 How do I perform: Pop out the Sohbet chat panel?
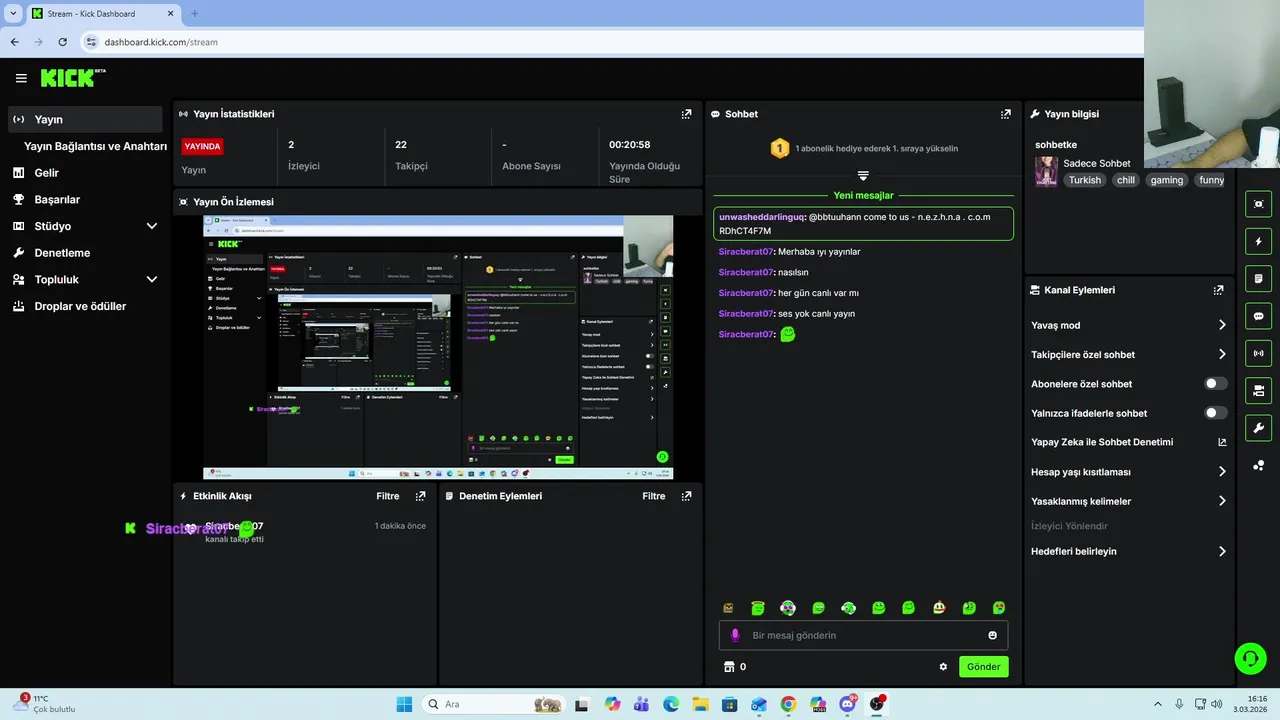click(x=1006, y=114)
